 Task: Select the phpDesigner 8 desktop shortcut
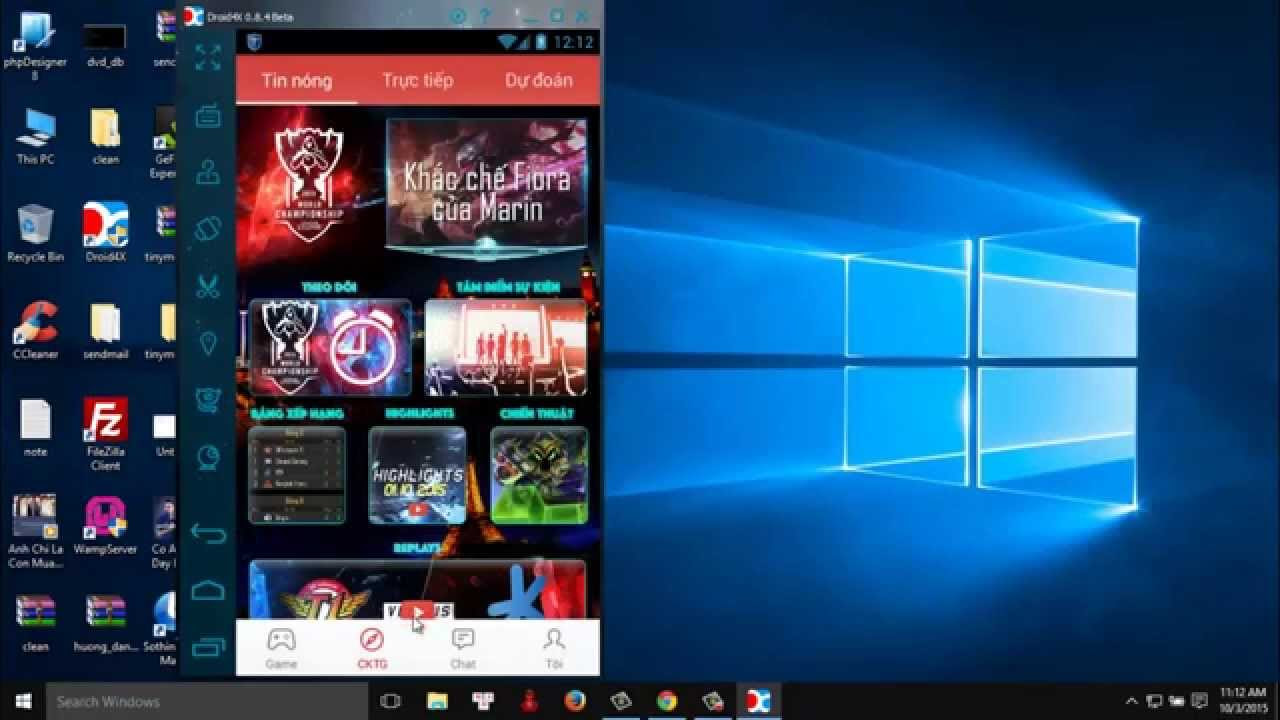point(35,46)
